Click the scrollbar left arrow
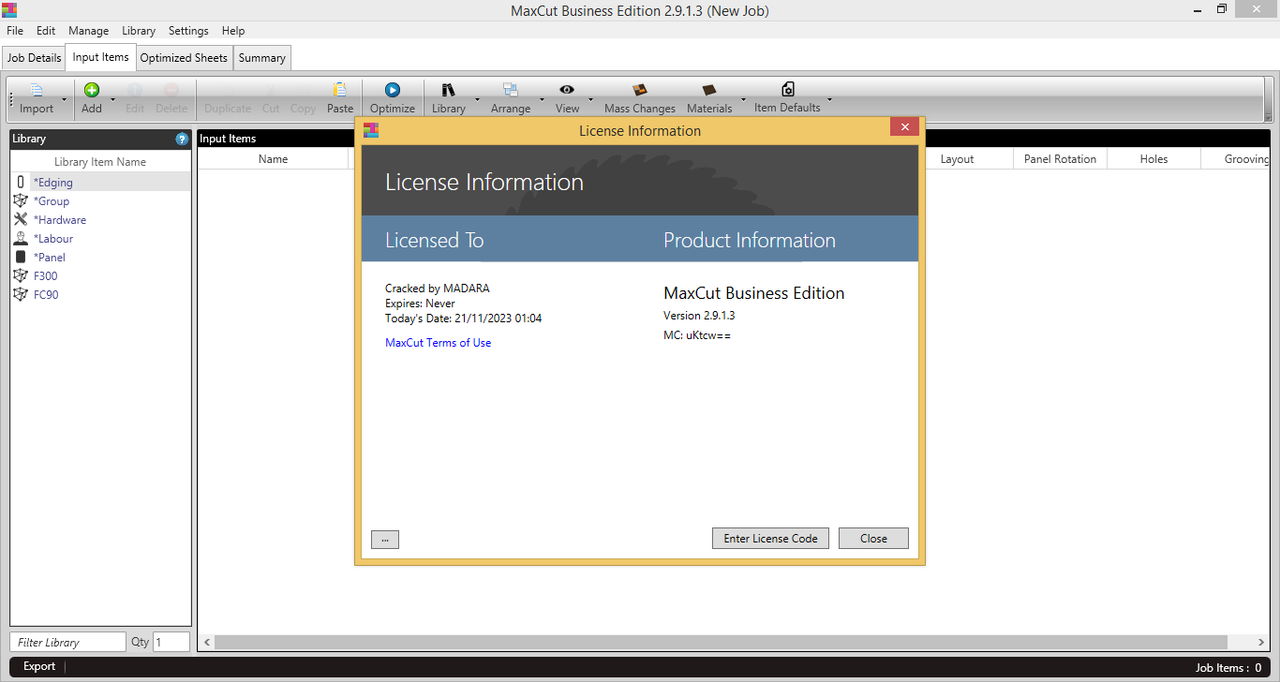Image resolution: width=1280 pixels, height=682 pixels. coord(207,642)
